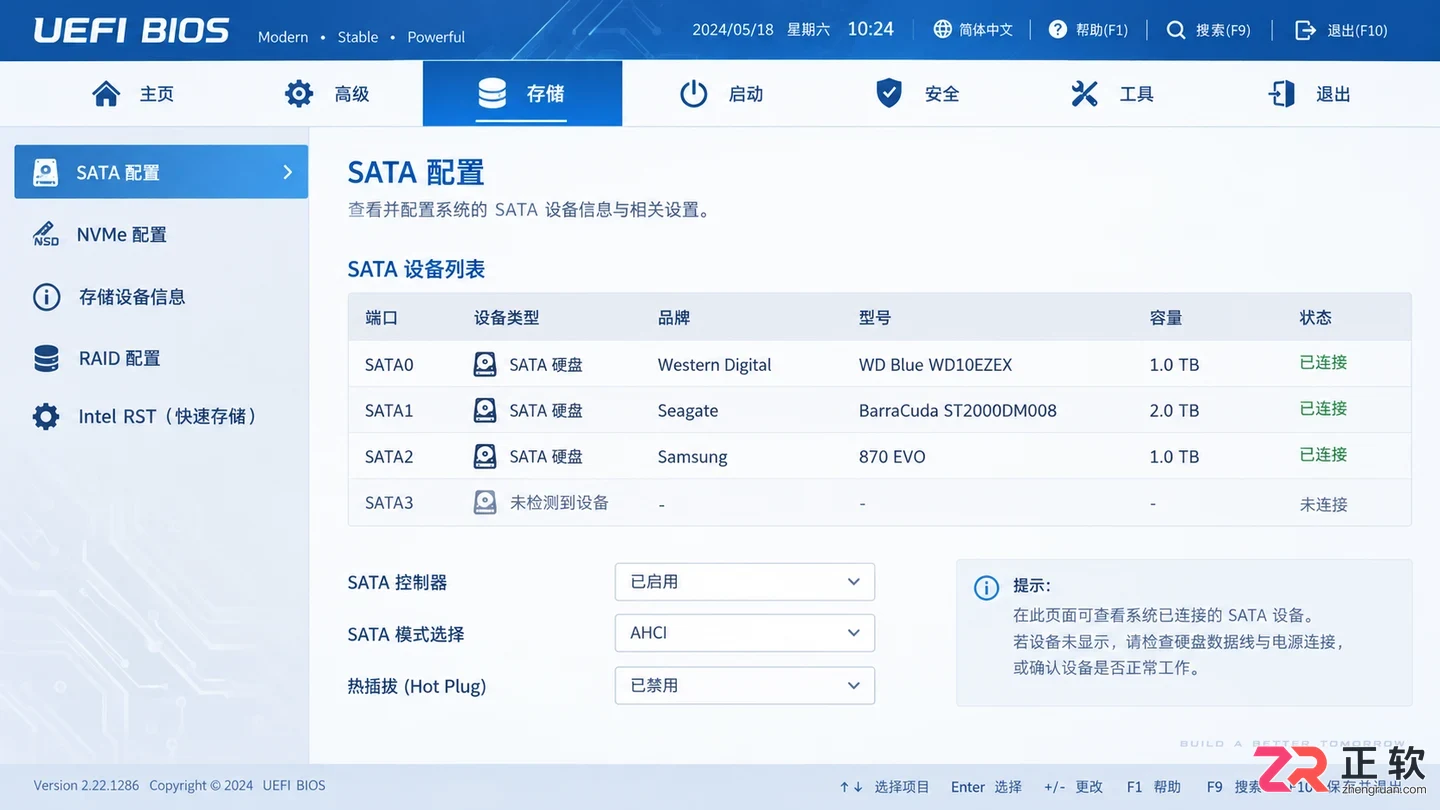Select the 存储 tab
This screenshot has height=810, width=1440.
522,94
